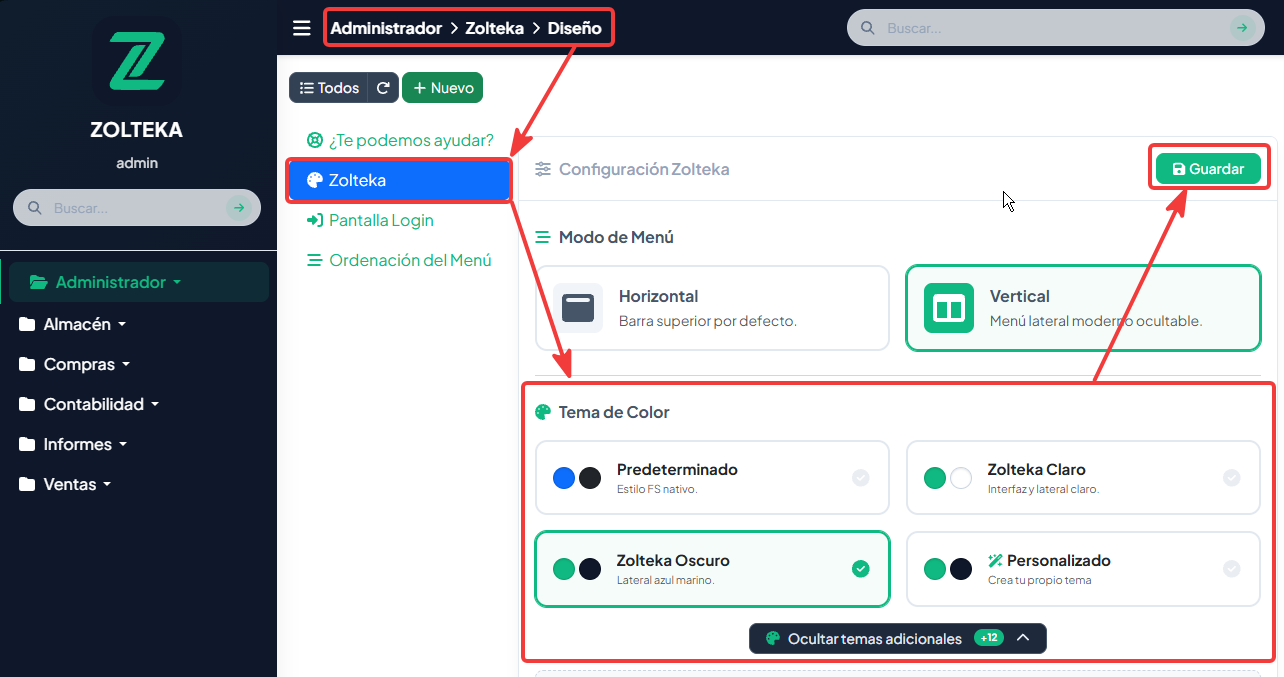Click the check mark on Personalizado card

point(1231,569)
